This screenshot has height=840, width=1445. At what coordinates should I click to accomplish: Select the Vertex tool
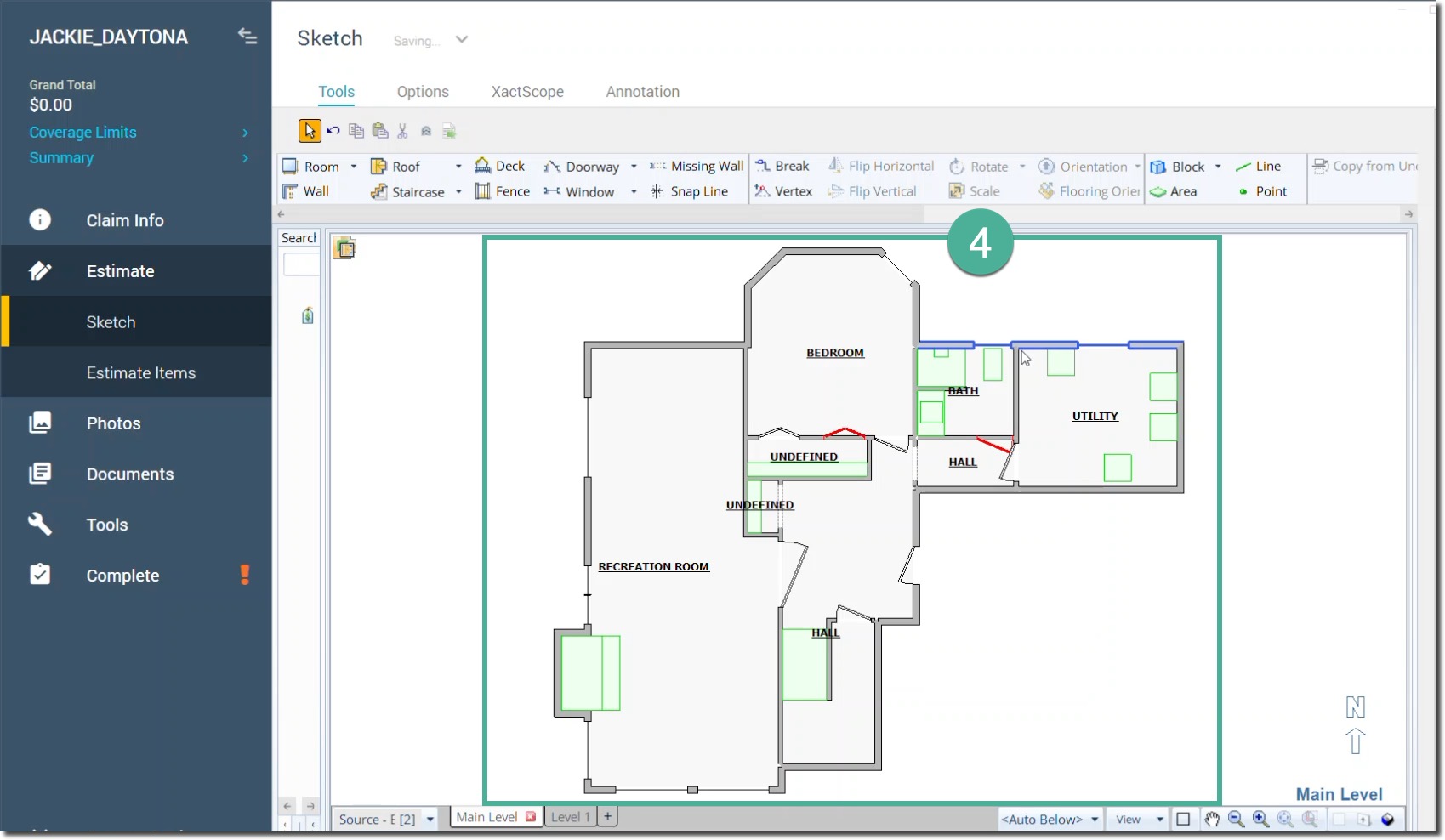tap(783, 191)
